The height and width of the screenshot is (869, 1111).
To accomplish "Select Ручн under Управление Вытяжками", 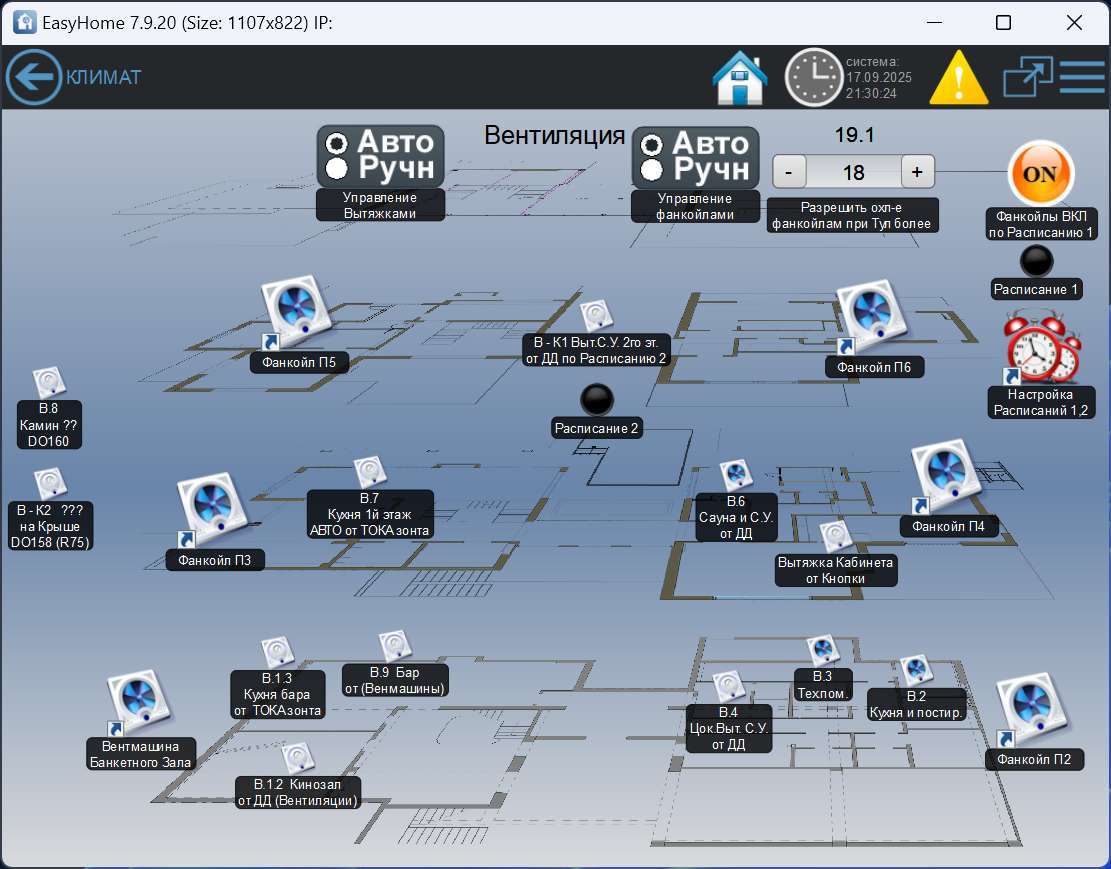I will coord(339,168).
